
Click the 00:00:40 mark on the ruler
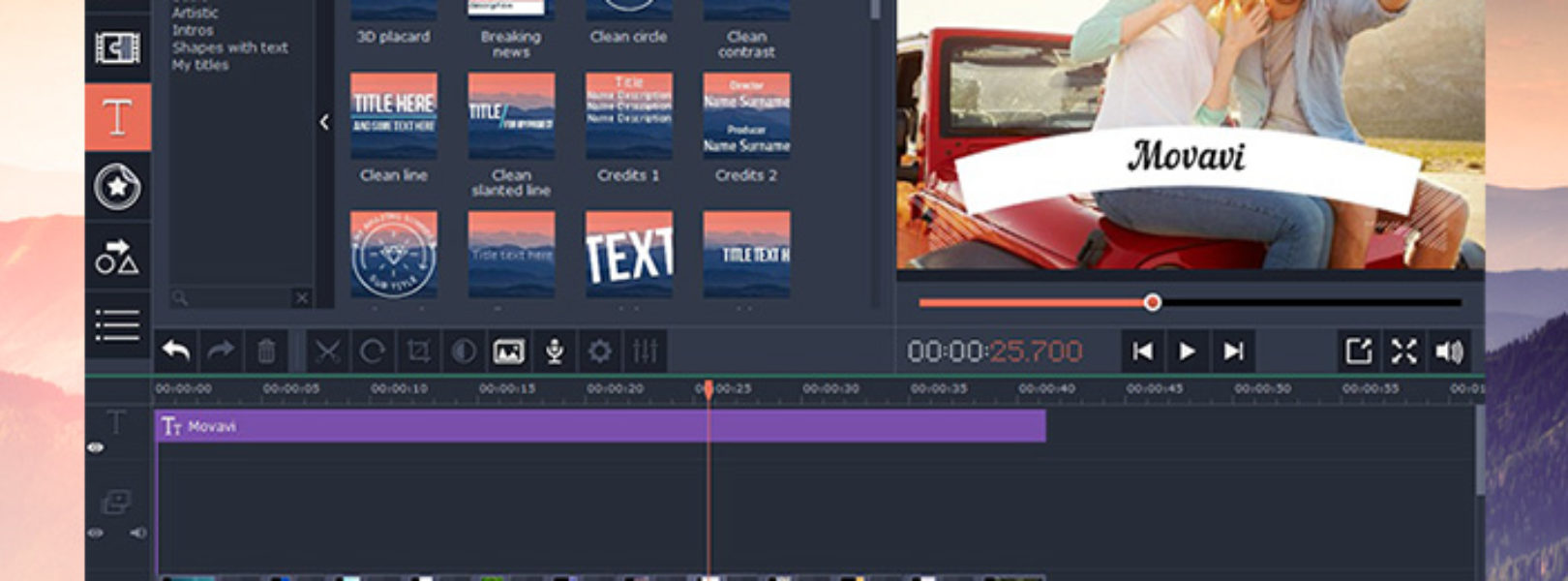coord(1046,388)
